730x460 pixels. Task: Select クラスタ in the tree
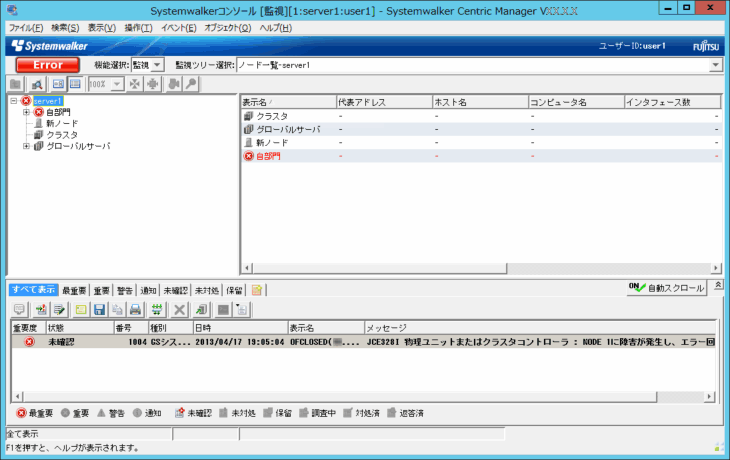click(x=62, y=135)
